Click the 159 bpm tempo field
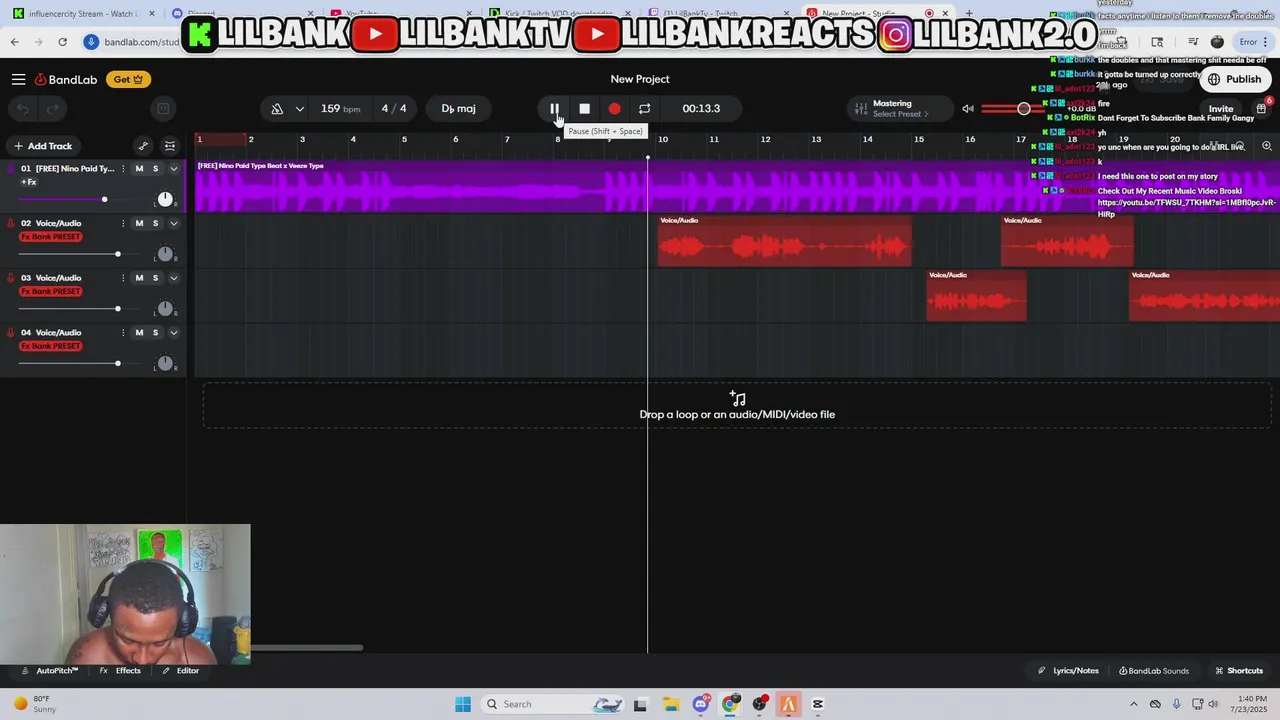Screen dimensions: 1280x720 [340, 109]
